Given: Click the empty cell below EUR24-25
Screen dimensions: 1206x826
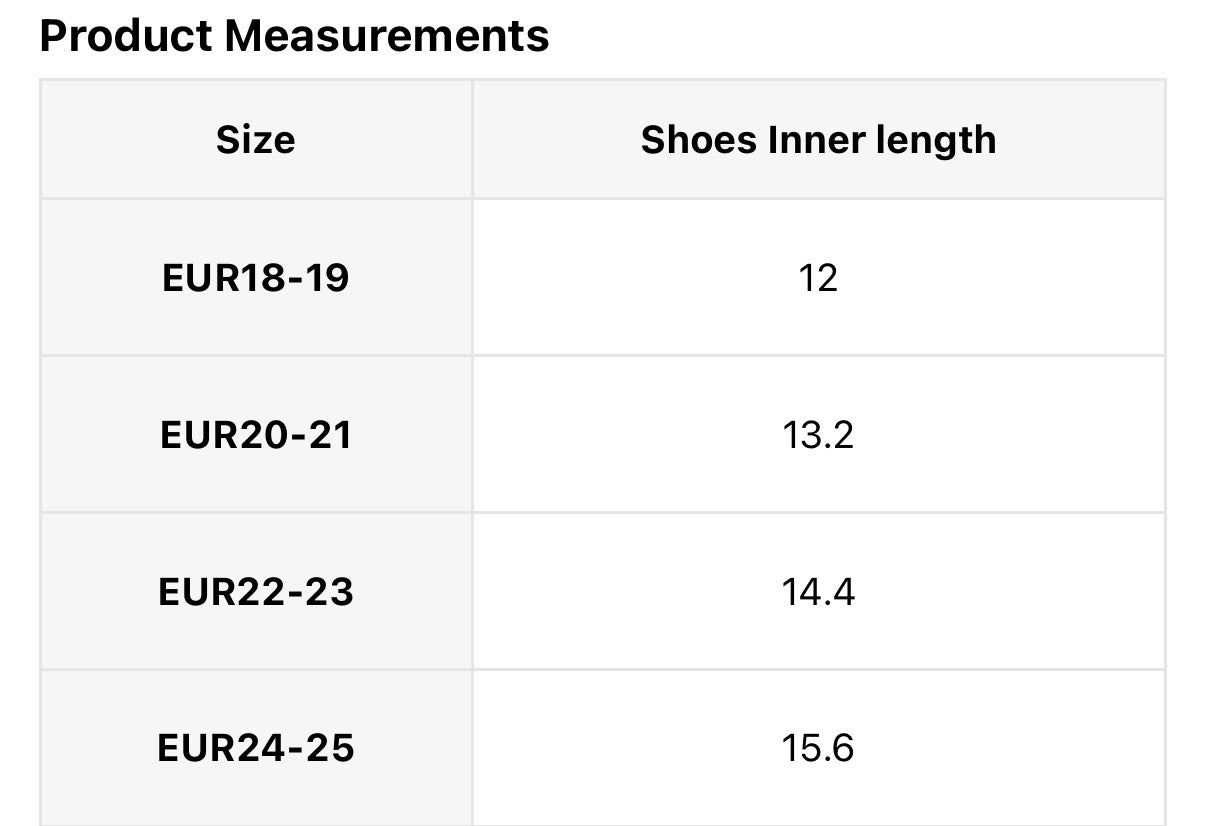Looking at the screenshot, I should (255, 810).
